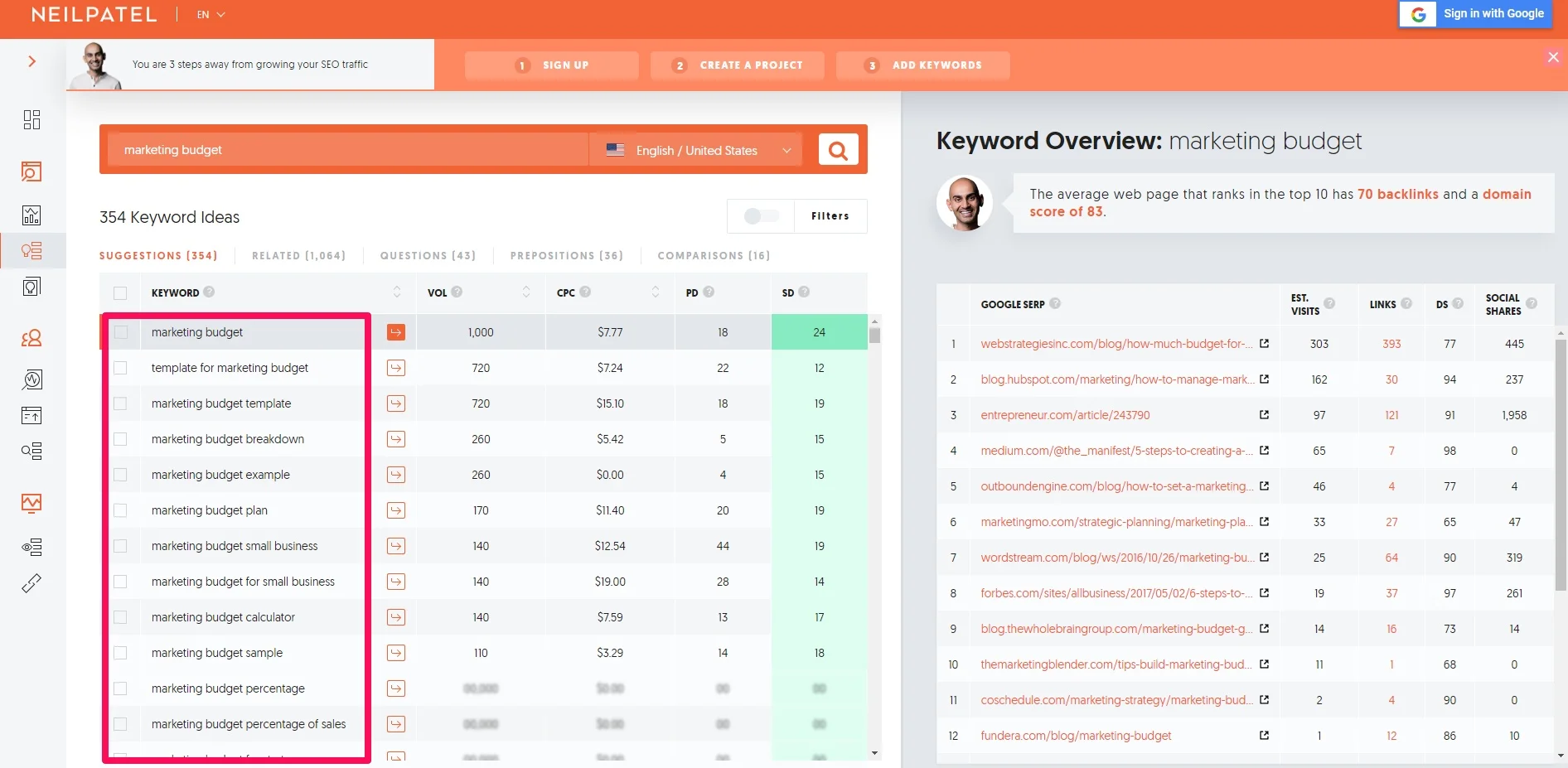
Task: Expand the collapsed sidebar arrow
Action: (x=31, y=61)
